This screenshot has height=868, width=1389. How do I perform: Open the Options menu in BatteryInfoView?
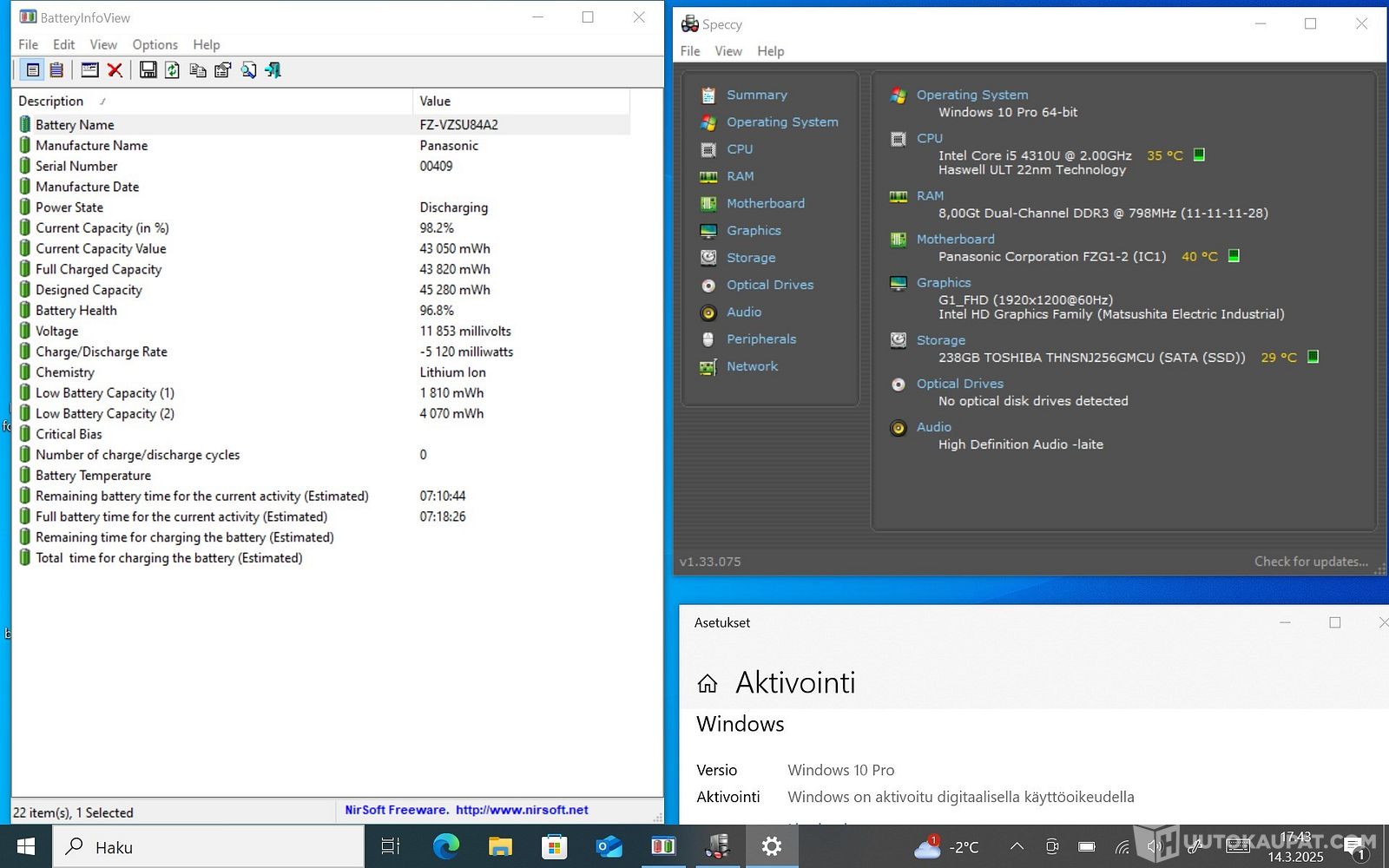point(155,44)
